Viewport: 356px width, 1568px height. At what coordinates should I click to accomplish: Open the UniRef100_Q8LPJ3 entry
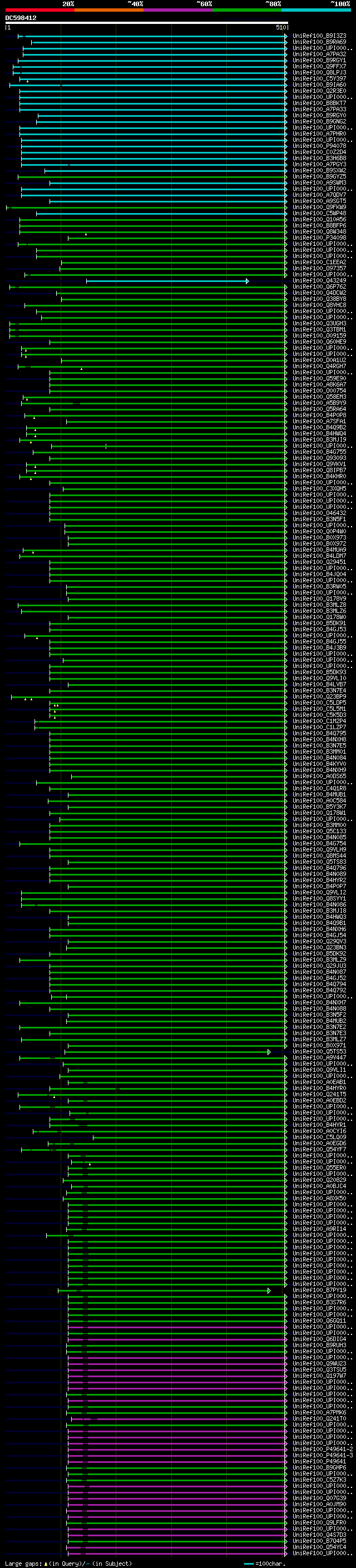pos(319,72)
